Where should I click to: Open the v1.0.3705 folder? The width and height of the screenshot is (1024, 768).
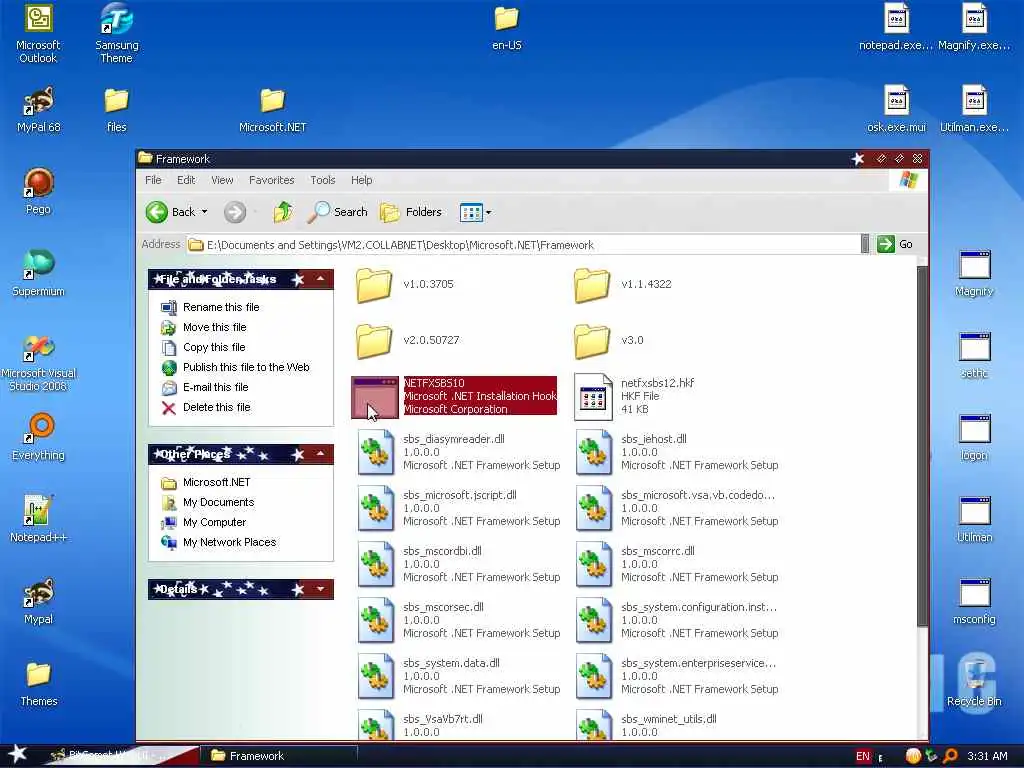coord(374,285)
